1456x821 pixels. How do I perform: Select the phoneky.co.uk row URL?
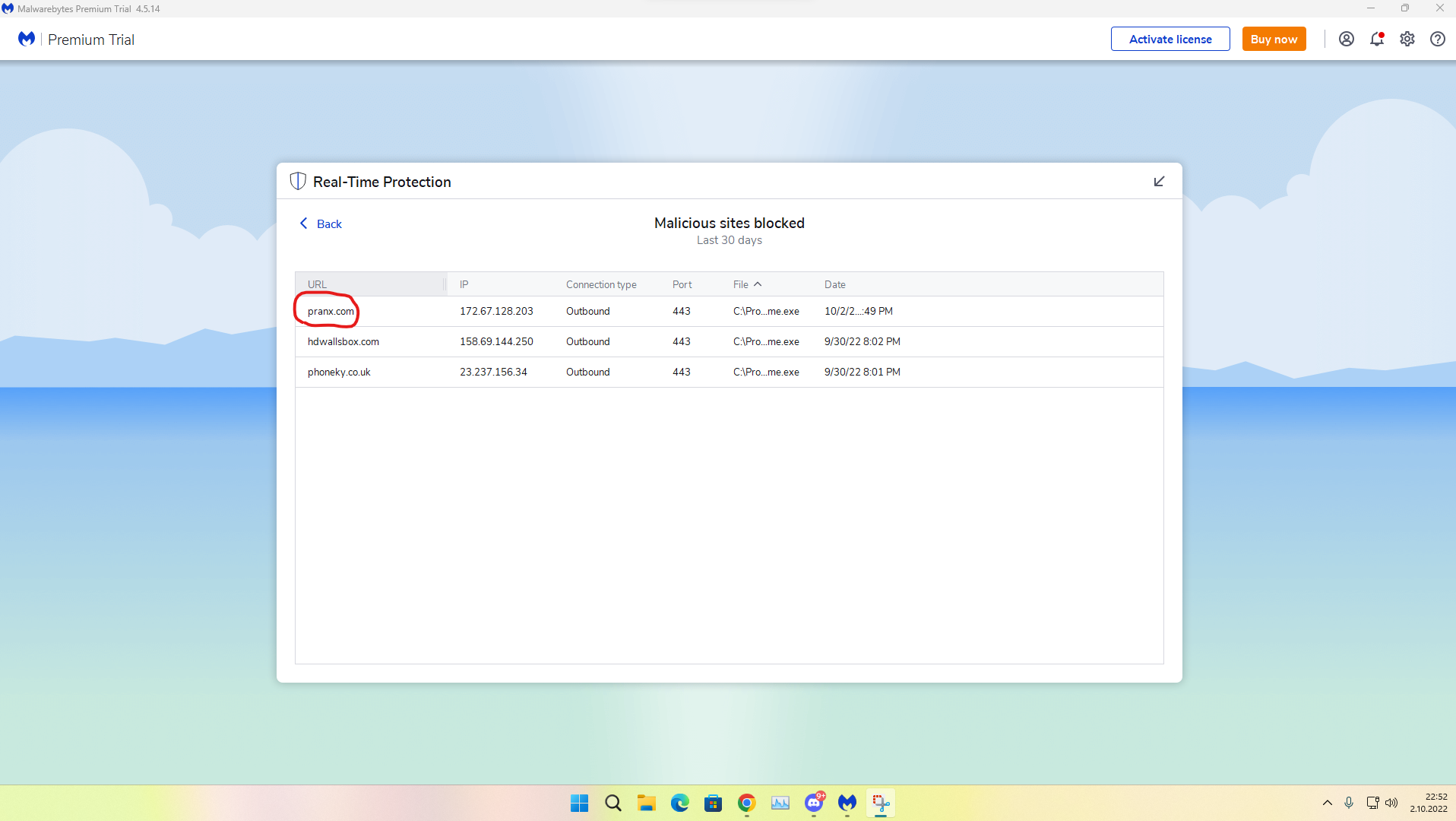[339, 372]
